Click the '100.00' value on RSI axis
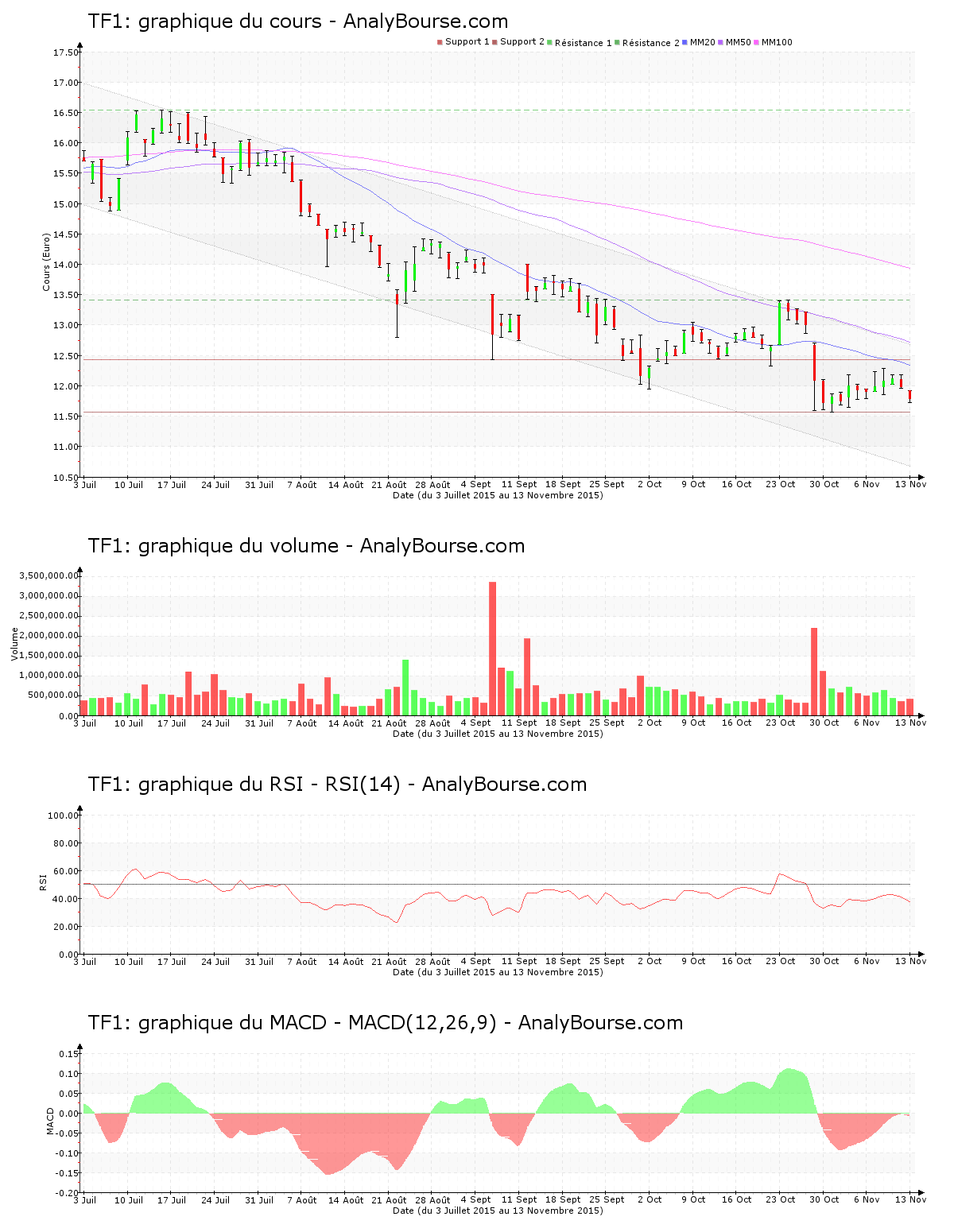Viewport: 954px width, 1232px height. click(x=63, y=816)
